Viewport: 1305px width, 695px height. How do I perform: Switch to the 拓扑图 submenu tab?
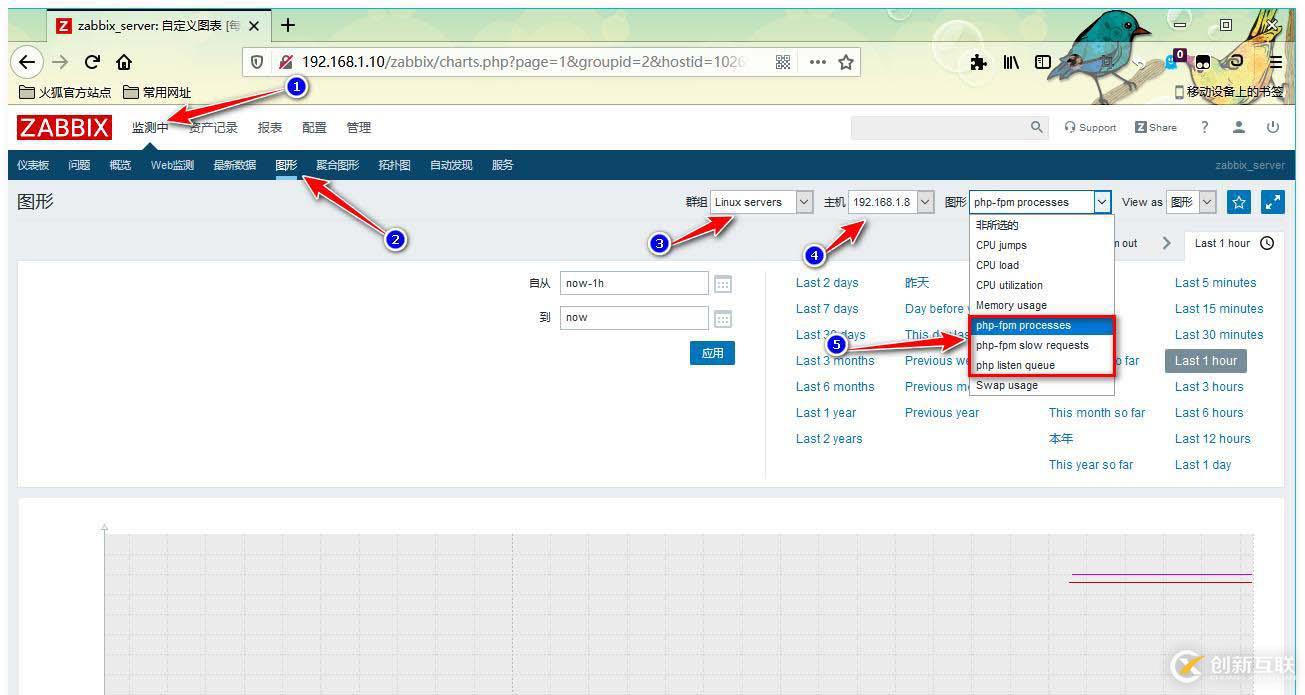(x=394, y=165)
